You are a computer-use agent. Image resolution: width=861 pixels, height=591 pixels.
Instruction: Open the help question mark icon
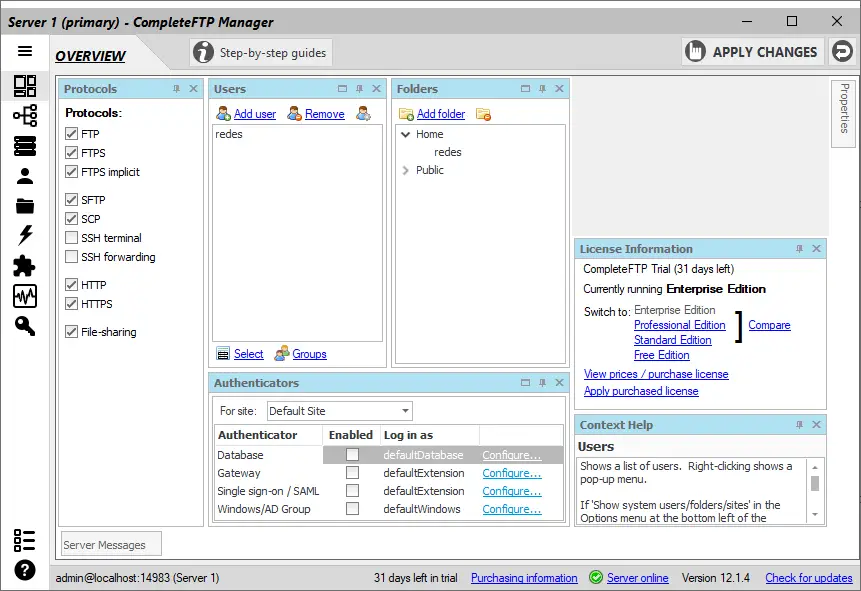point(25,570)
